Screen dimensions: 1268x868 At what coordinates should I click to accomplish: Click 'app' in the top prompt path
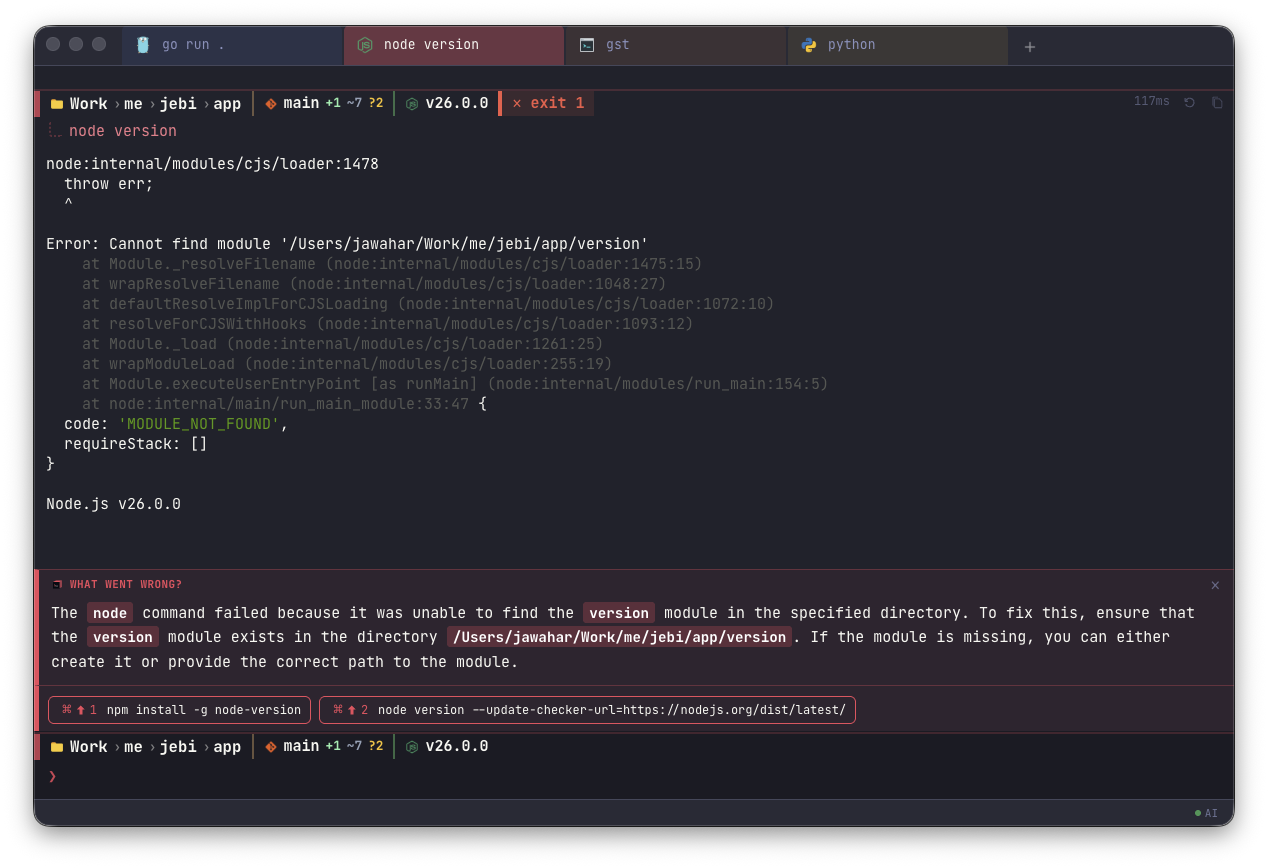coord(227,104)
